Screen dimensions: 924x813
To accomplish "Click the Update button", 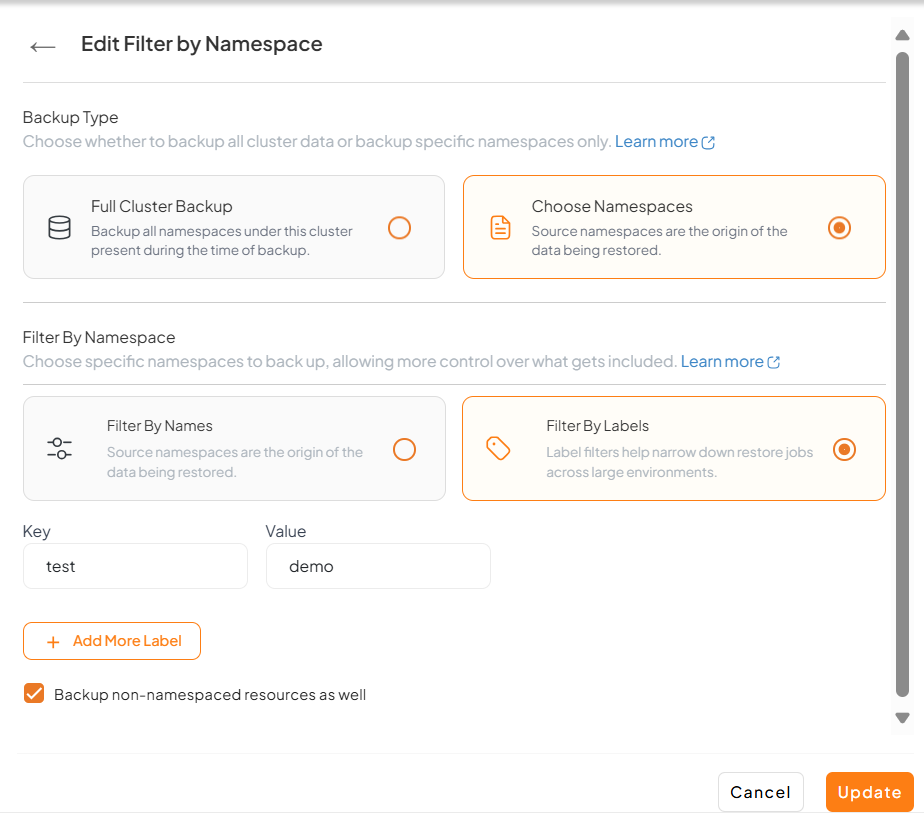I will tap(870, 792).
